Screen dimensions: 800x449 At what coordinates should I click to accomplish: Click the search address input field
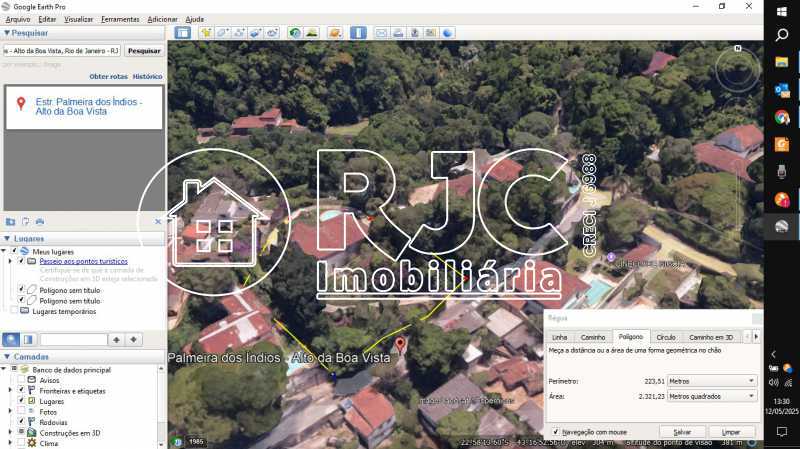tap(61, 50)
